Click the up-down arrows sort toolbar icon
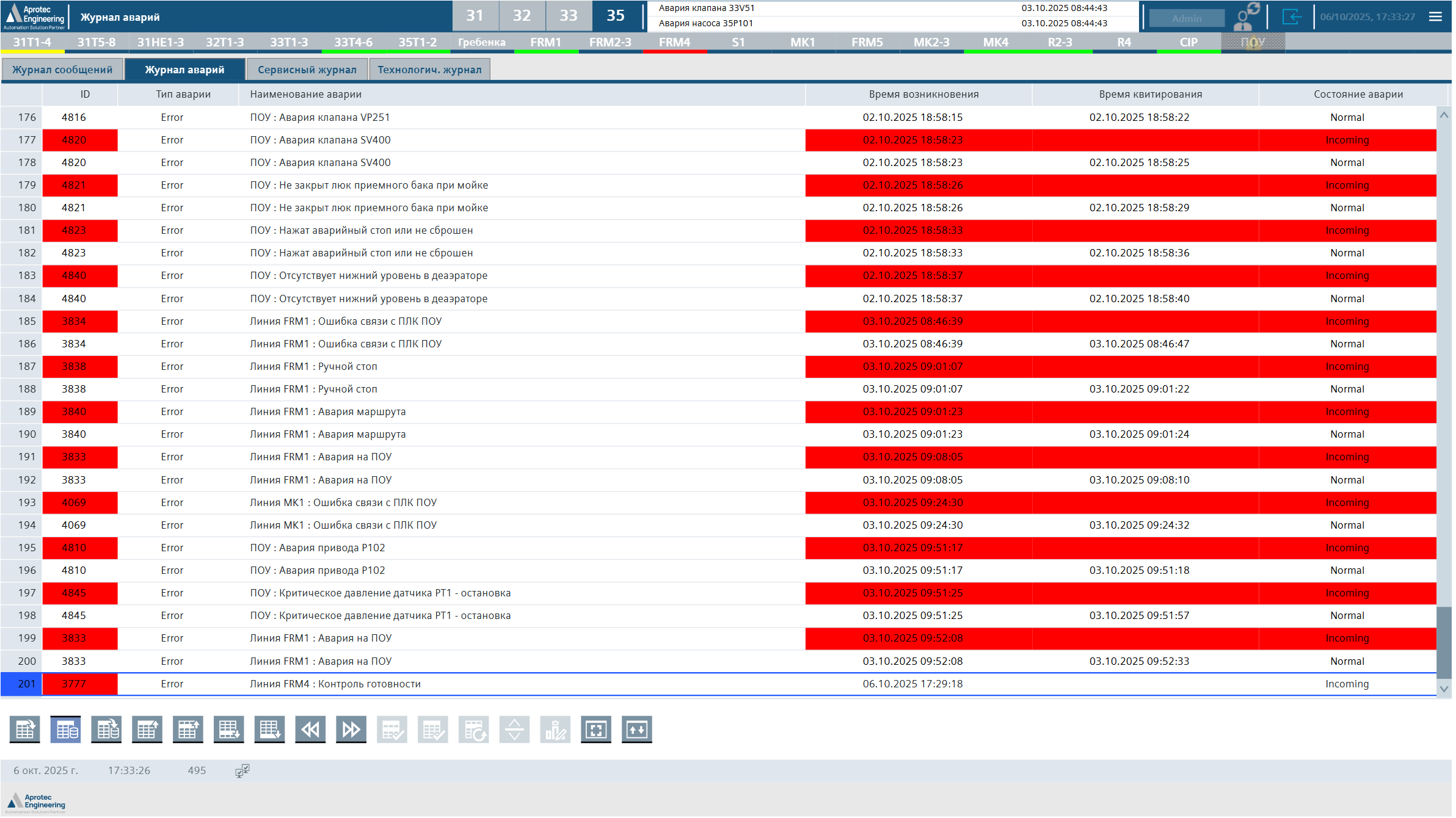The height and width of the screenshot is (818, 1456). click(637, 729)
